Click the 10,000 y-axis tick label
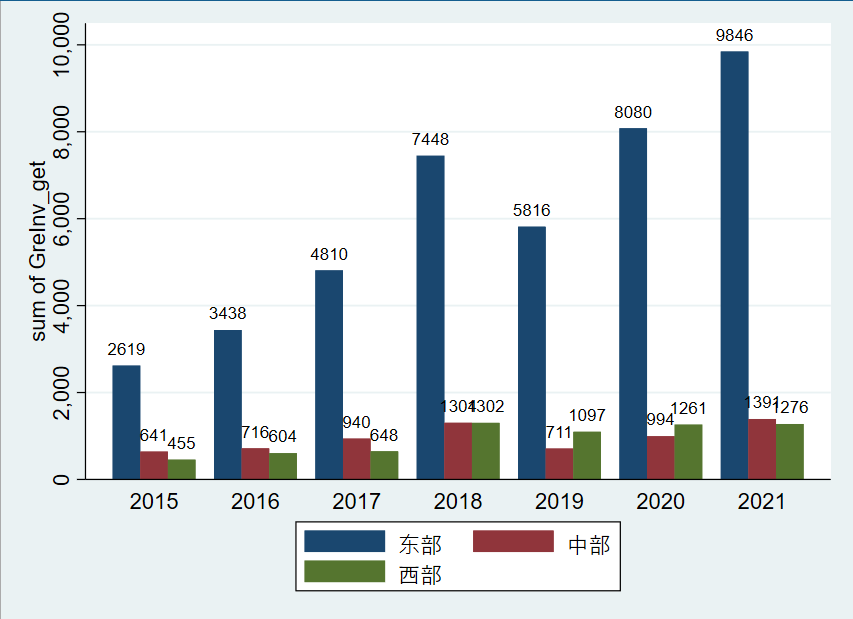Viewport: 853px width, 619px height. (x=61, y=45)
